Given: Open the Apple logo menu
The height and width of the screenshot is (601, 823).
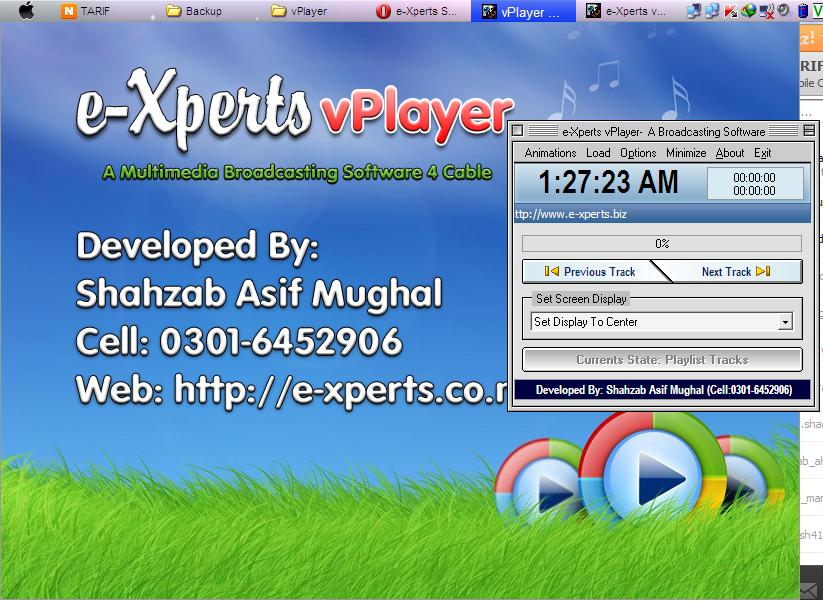Looking at the screenshot, I should [26, 10].
